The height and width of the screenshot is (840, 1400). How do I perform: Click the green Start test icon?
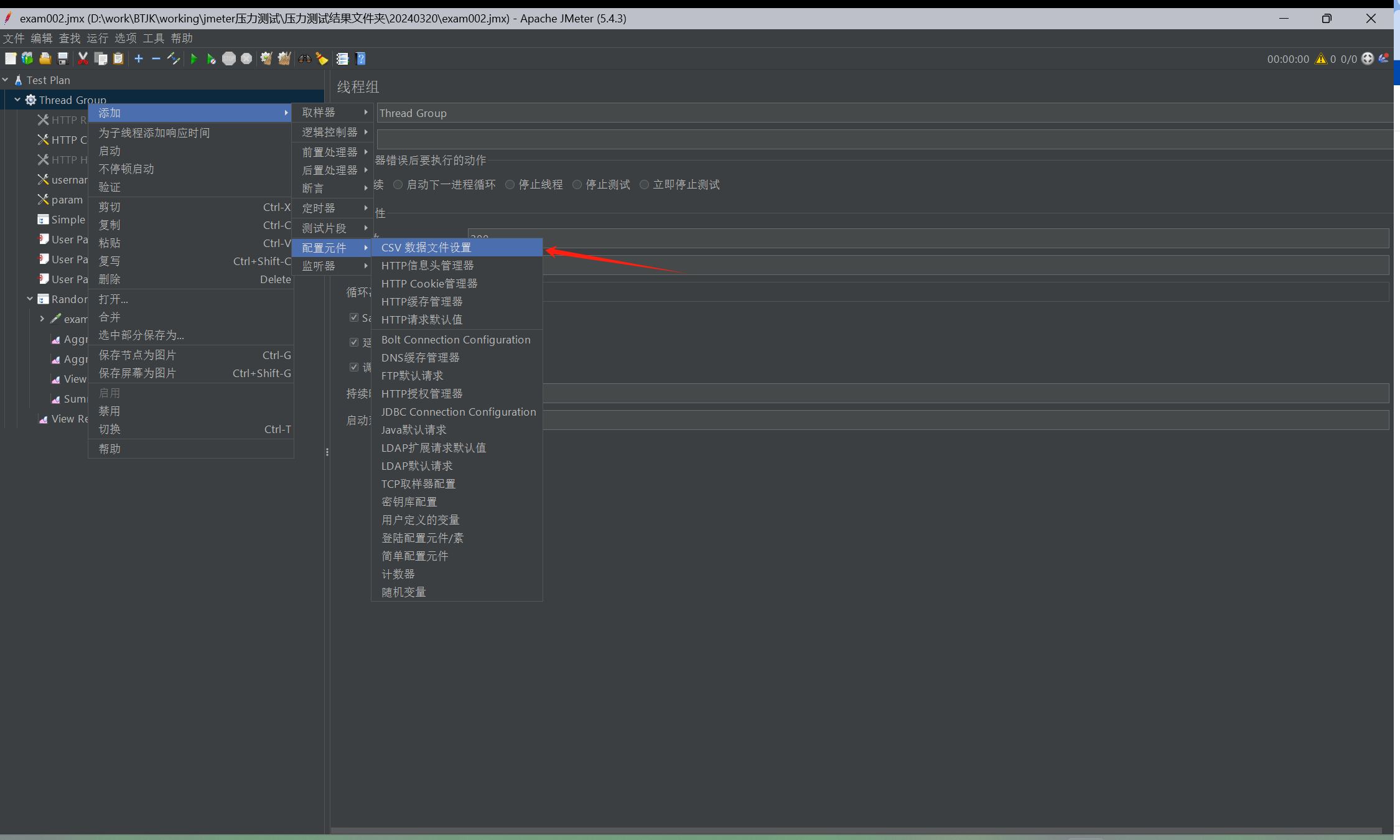pyautogui.click(x=194, y=58)
